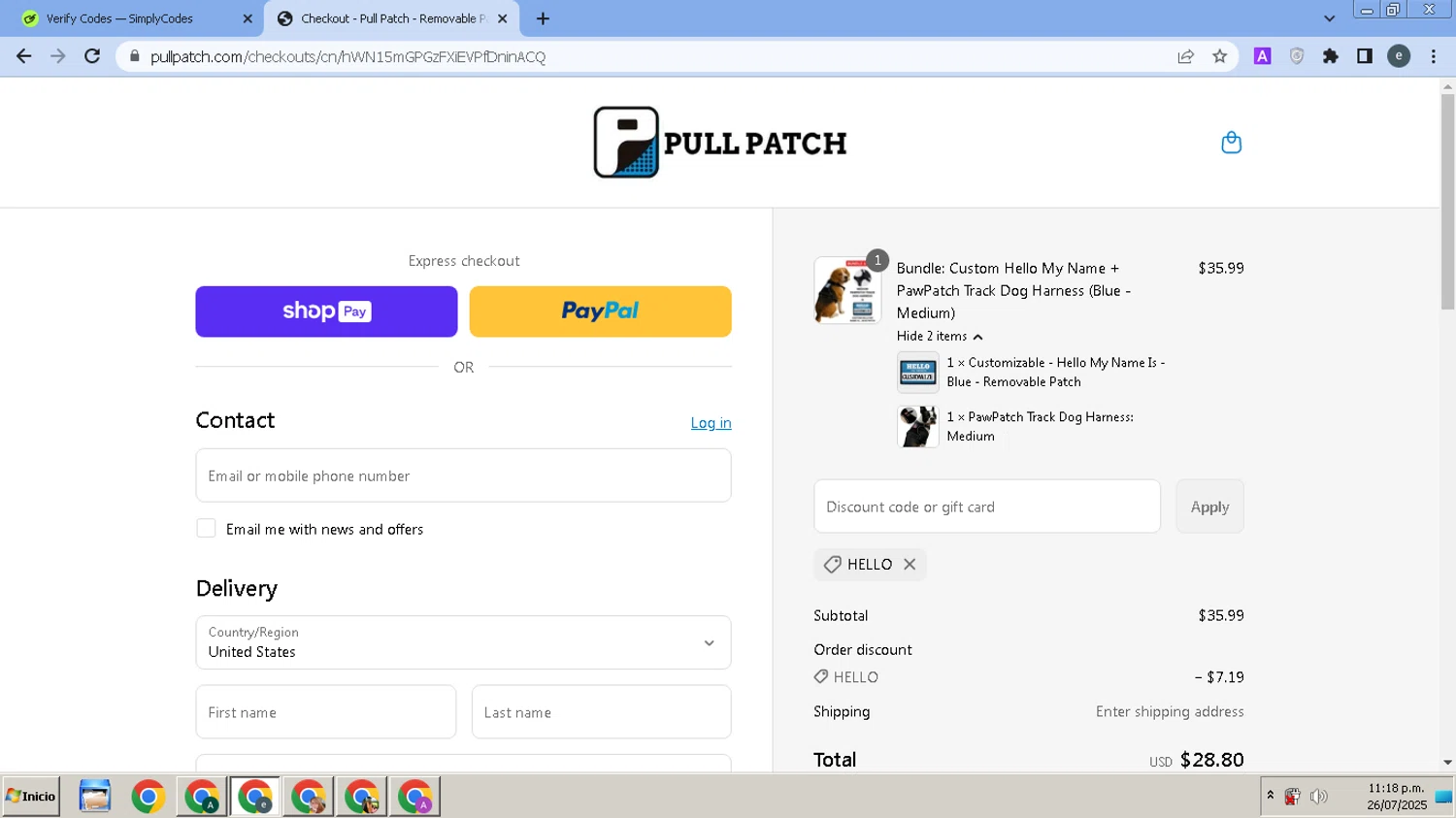1456x818 pixels.
Task: Open the Chrome taskbar icon with A badge
Action: click(x=202, y=797)
